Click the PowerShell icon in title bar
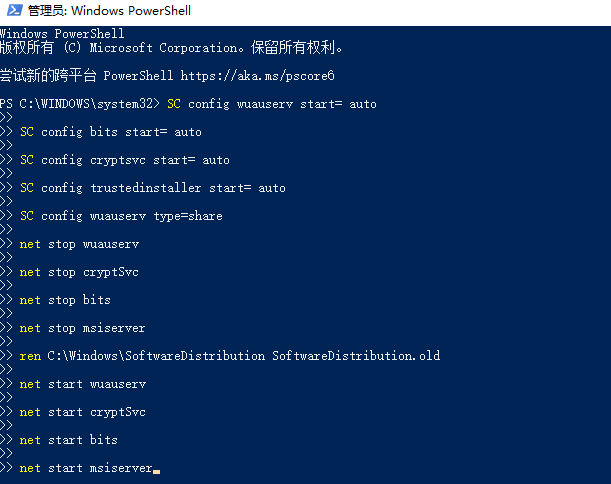Screen dimensions: 611x484 click(x=13, y=11)
